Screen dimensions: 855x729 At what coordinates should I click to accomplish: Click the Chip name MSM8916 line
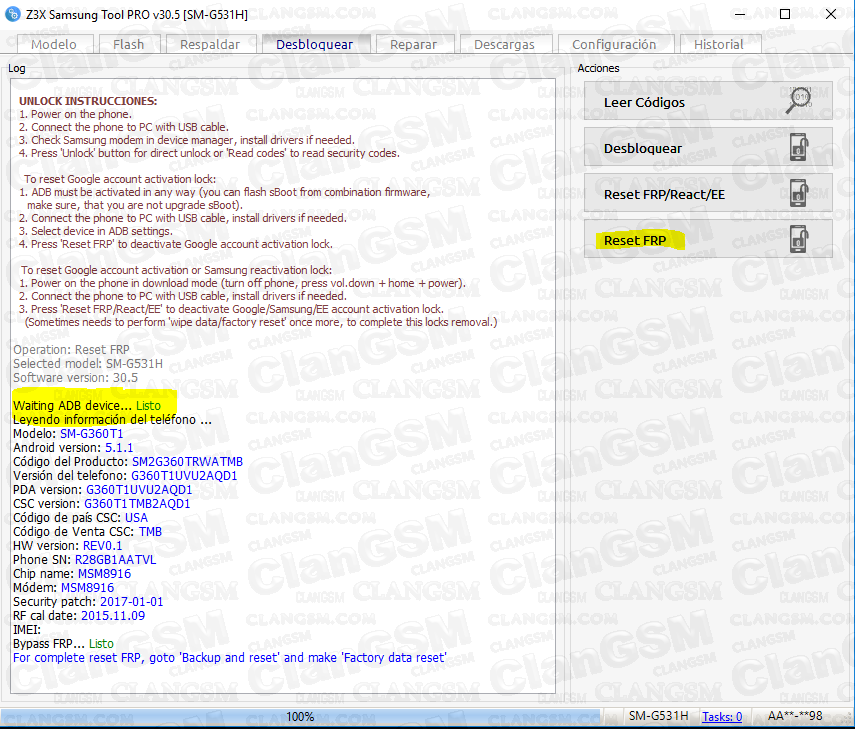[x=72, y=574]
